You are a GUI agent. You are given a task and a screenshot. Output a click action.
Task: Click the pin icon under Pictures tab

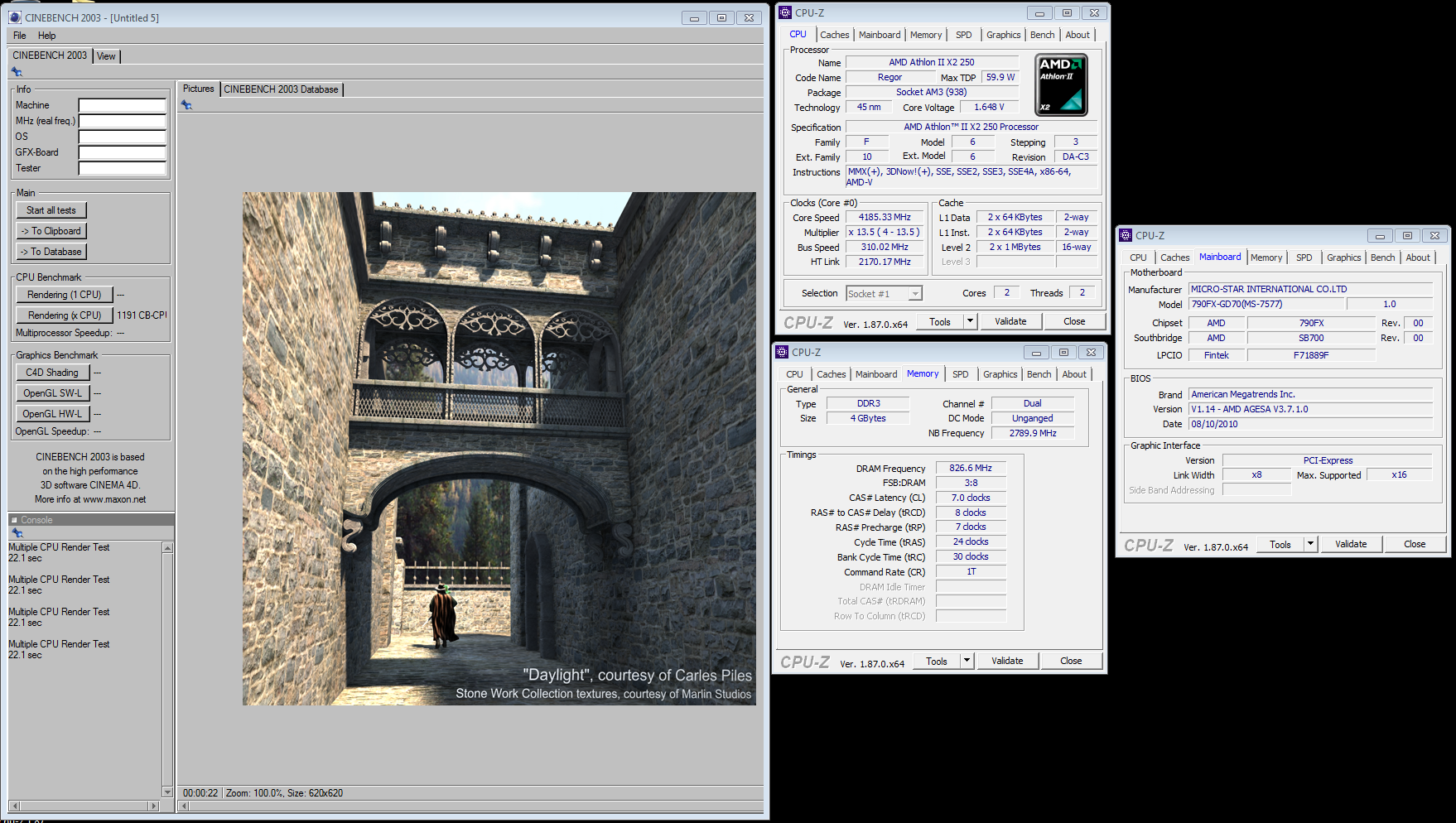[x=186, y=105]
